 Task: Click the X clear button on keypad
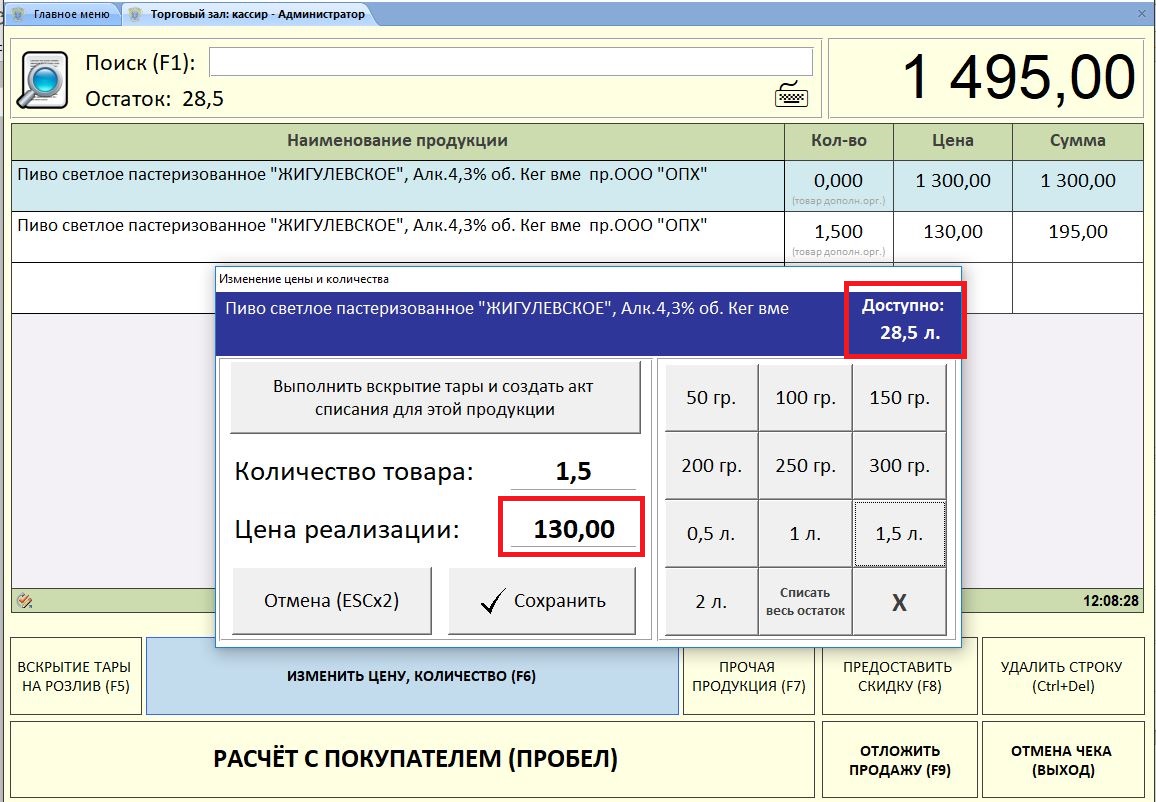(x=898, y=603)
